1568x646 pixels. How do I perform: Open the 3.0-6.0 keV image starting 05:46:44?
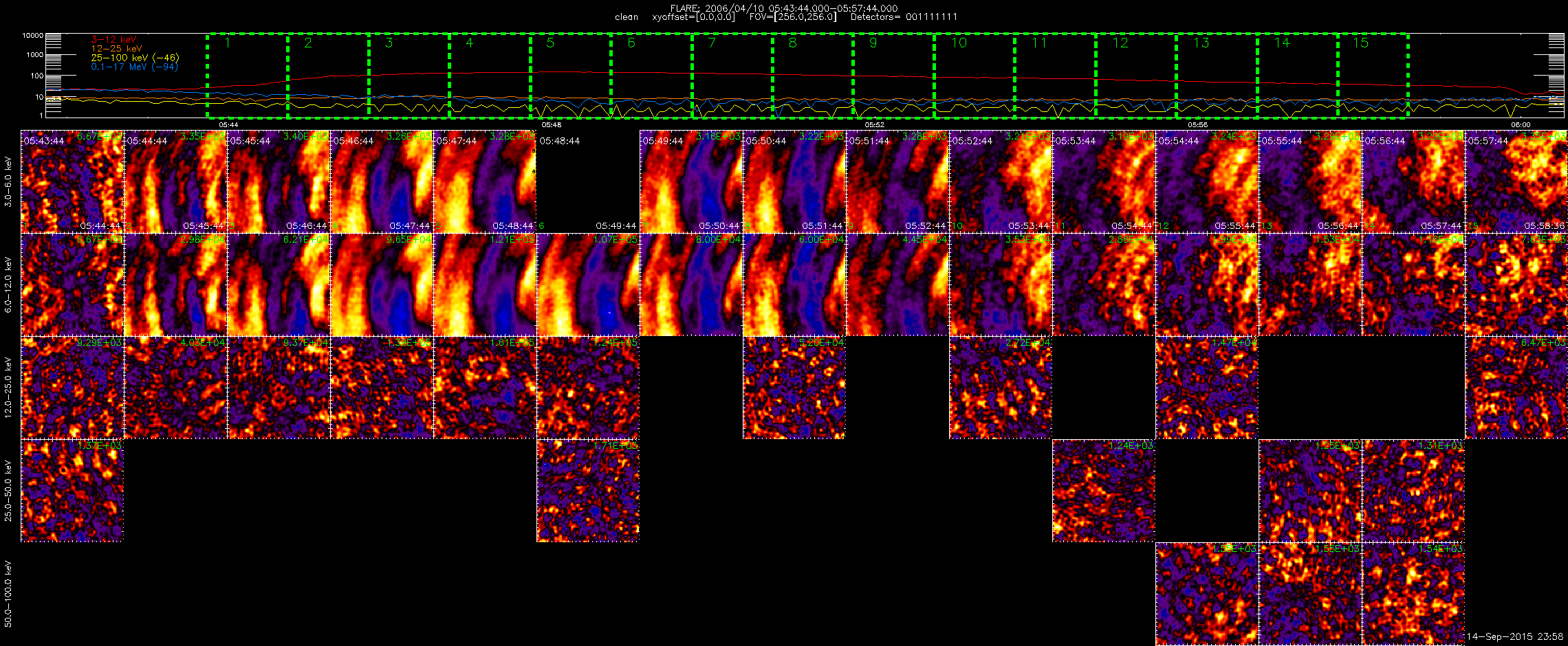[382, 181]
